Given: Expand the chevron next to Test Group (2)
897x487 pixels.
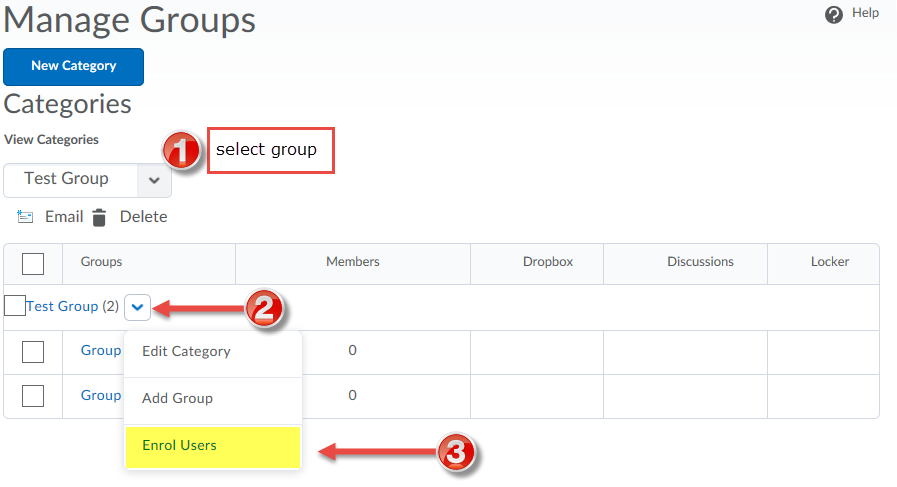Looking at the screenshot, I should pos(137,307).
